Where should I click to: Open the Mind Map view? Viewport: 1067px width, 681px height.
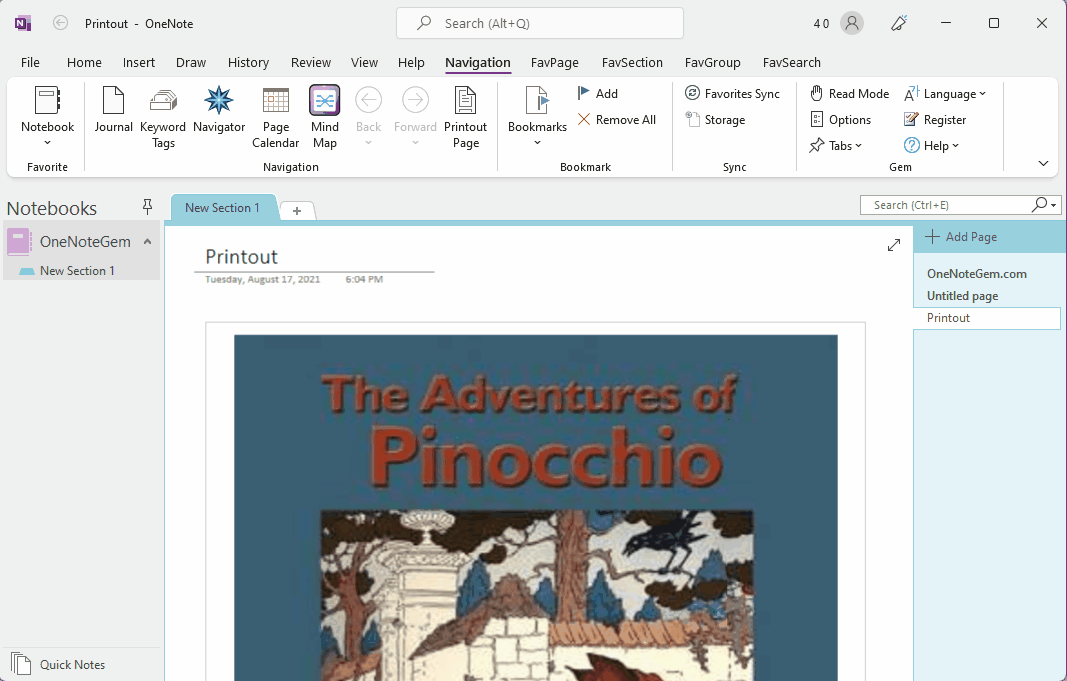click(x=325, y=117)
